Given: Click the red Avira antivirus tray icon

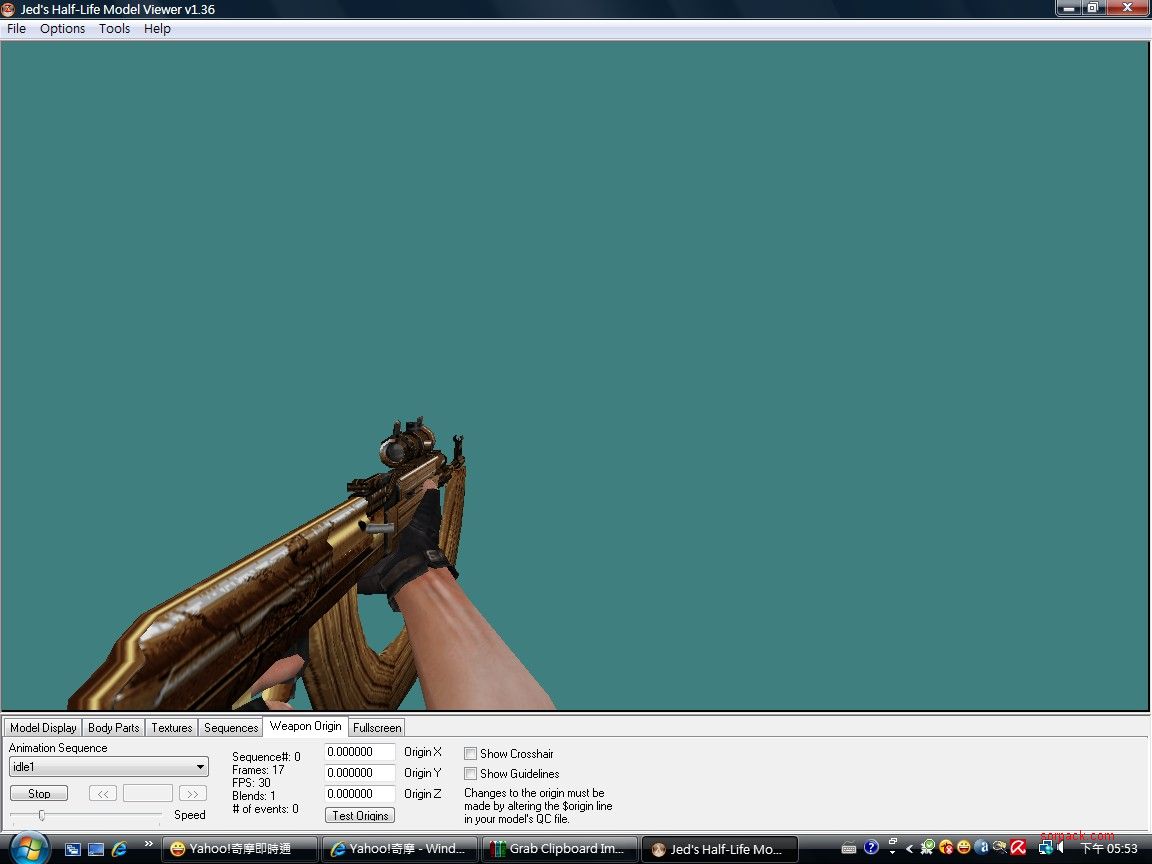Looking at the screenshot, I should [1018, 848].
